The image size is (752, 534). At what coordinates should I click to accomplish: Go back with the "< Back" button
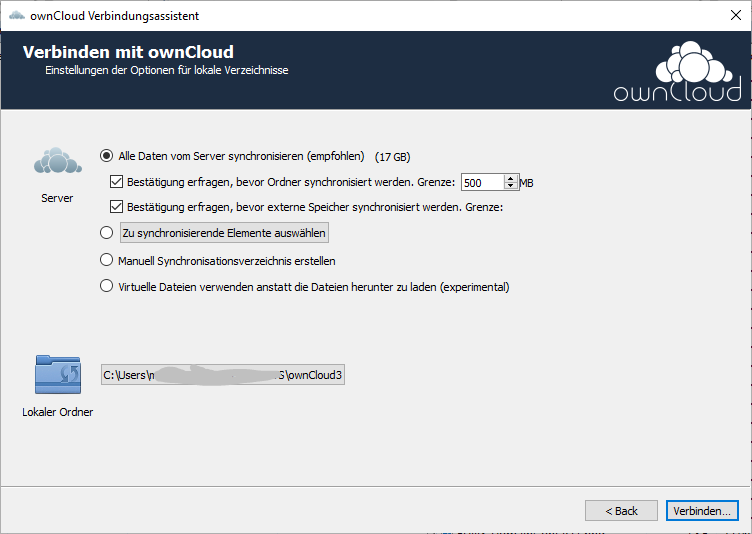621,511
